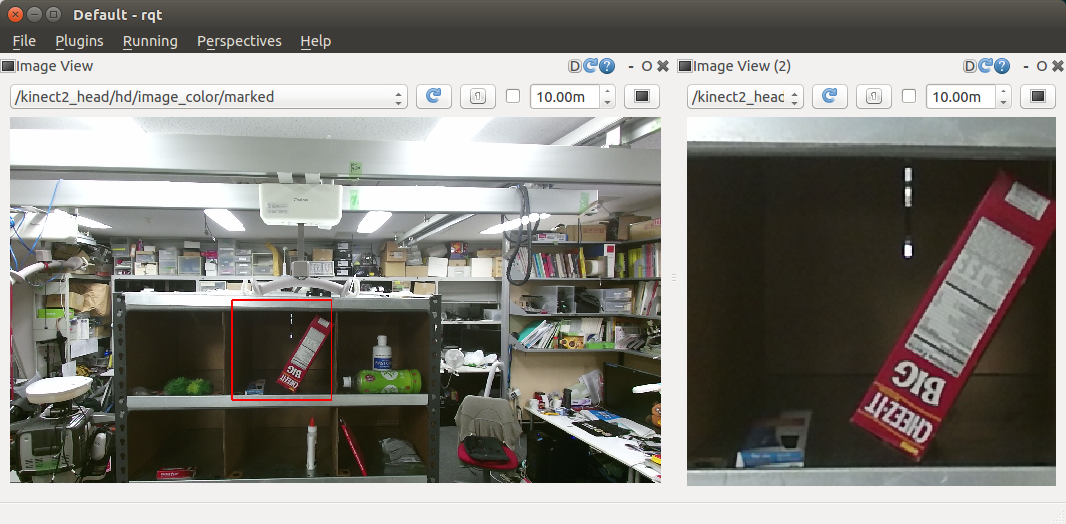This screenshot has width=1066, height=524.
Task: Float the left Image View panel
Action: 647,66
